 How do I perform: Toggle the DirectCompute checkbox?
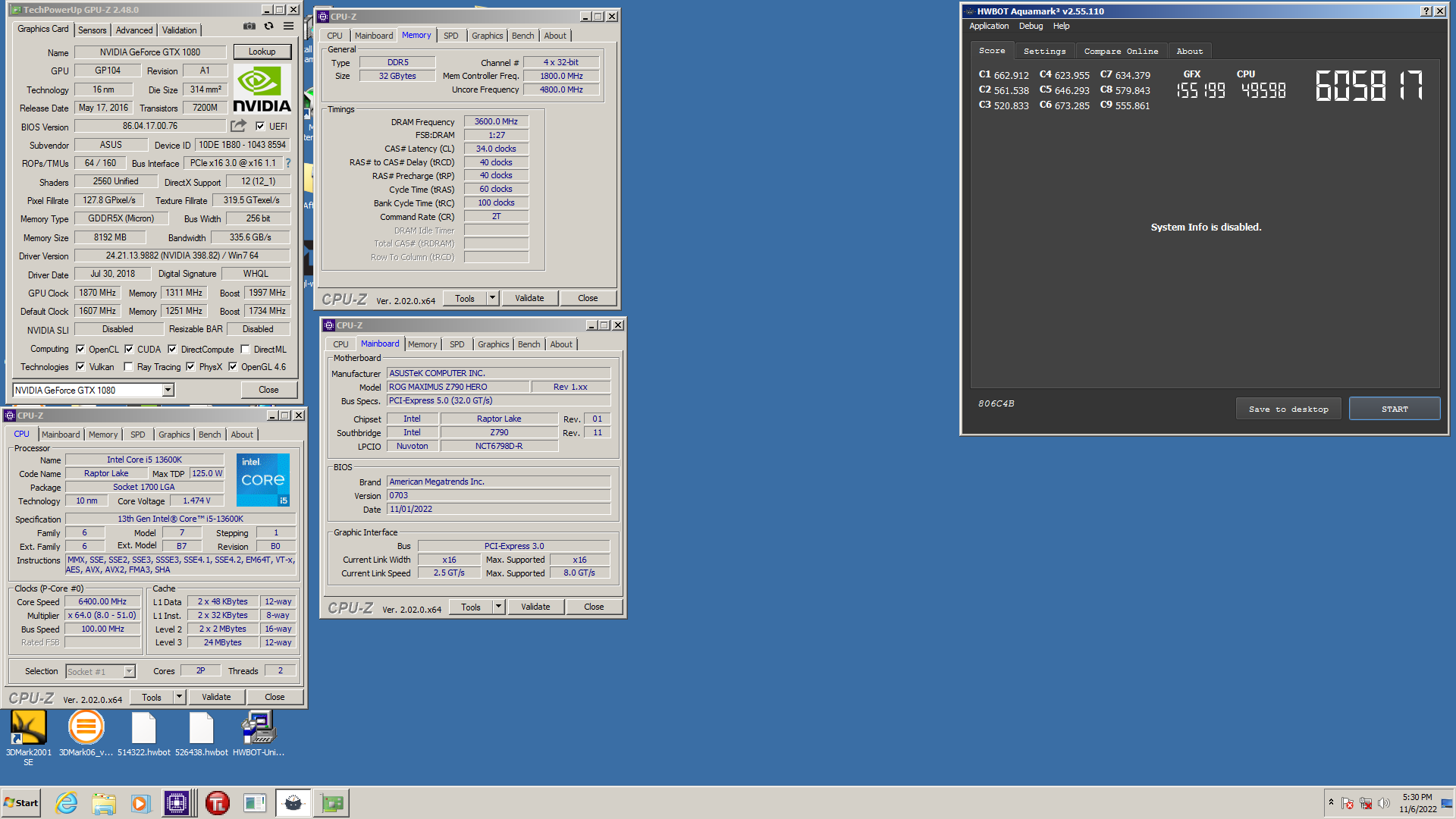(172, 350)
